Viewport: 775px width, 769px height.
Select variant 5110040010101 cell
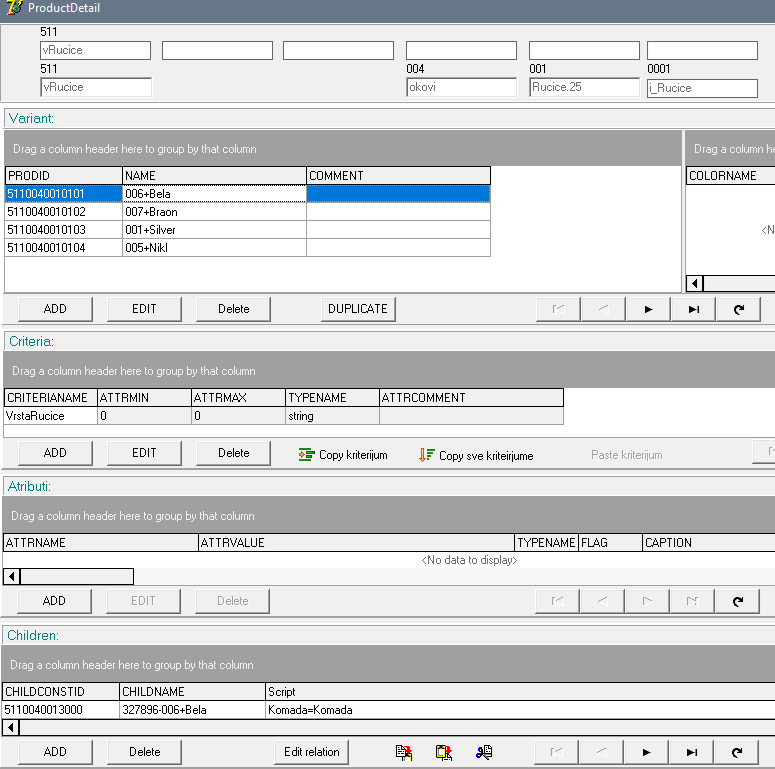[64, 194]
